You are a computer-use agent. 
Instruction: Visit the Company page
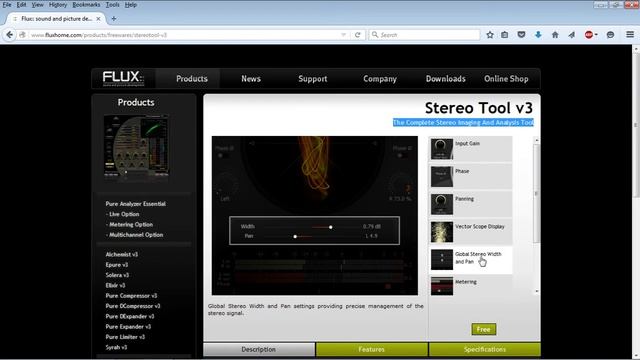coord(380,79)
